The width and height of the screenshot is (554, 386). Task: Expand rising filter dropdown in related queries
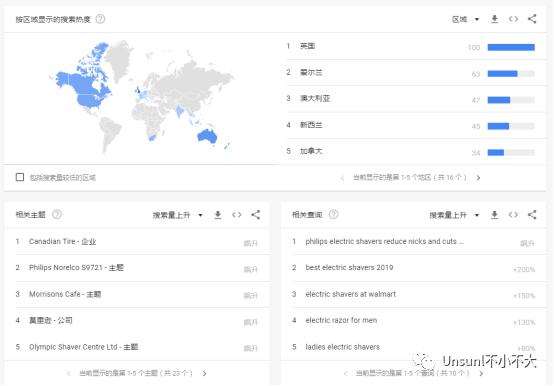[454, 215]
